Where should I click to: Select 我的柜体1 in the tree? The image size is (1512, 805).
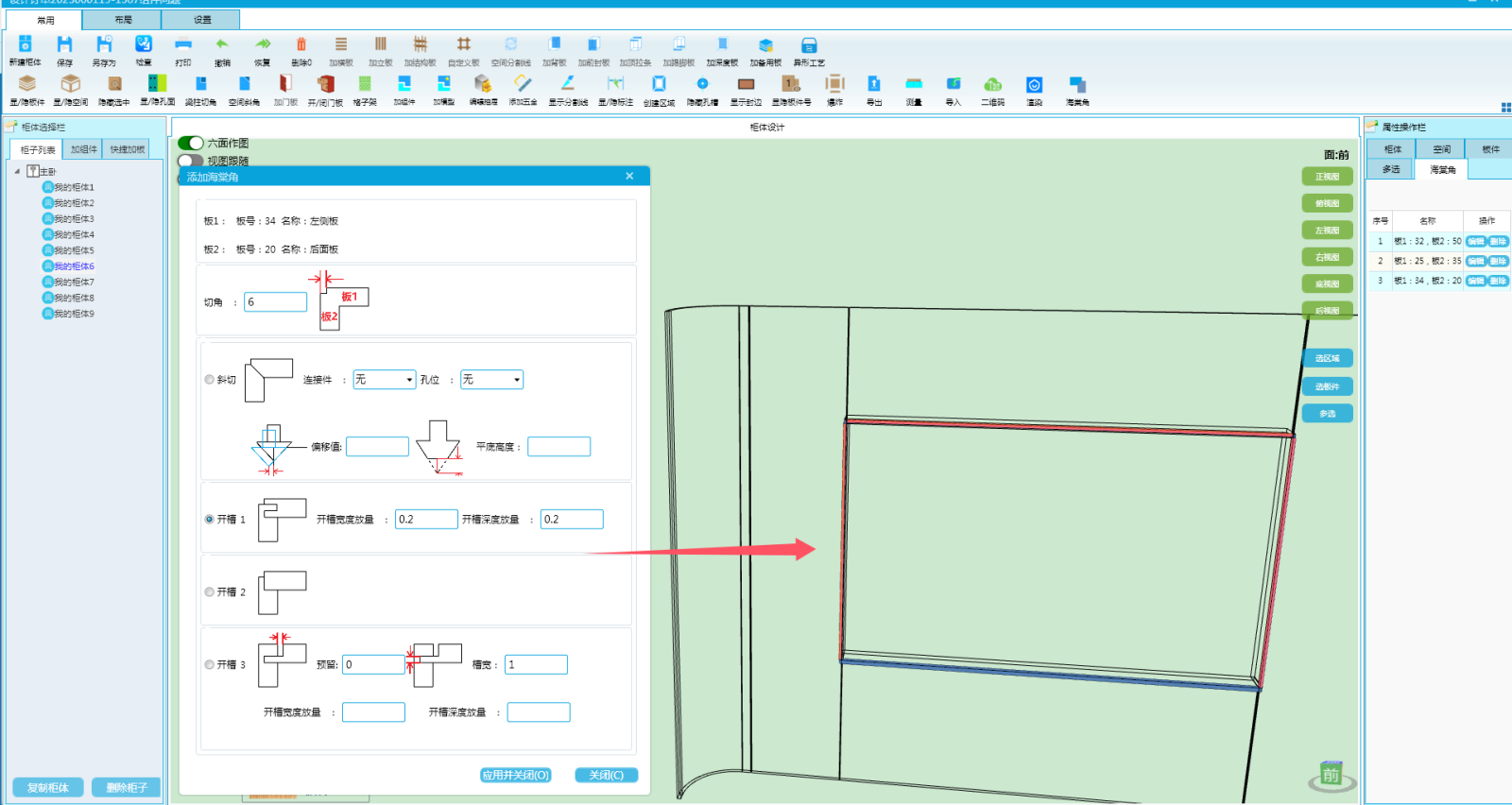(x=68, y=187)
